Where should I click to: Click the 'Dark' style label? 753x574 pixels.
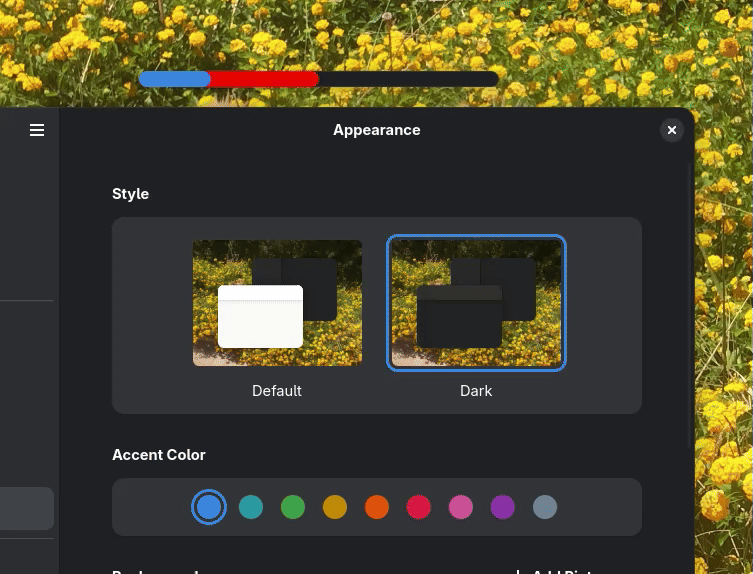pos(476,391)
